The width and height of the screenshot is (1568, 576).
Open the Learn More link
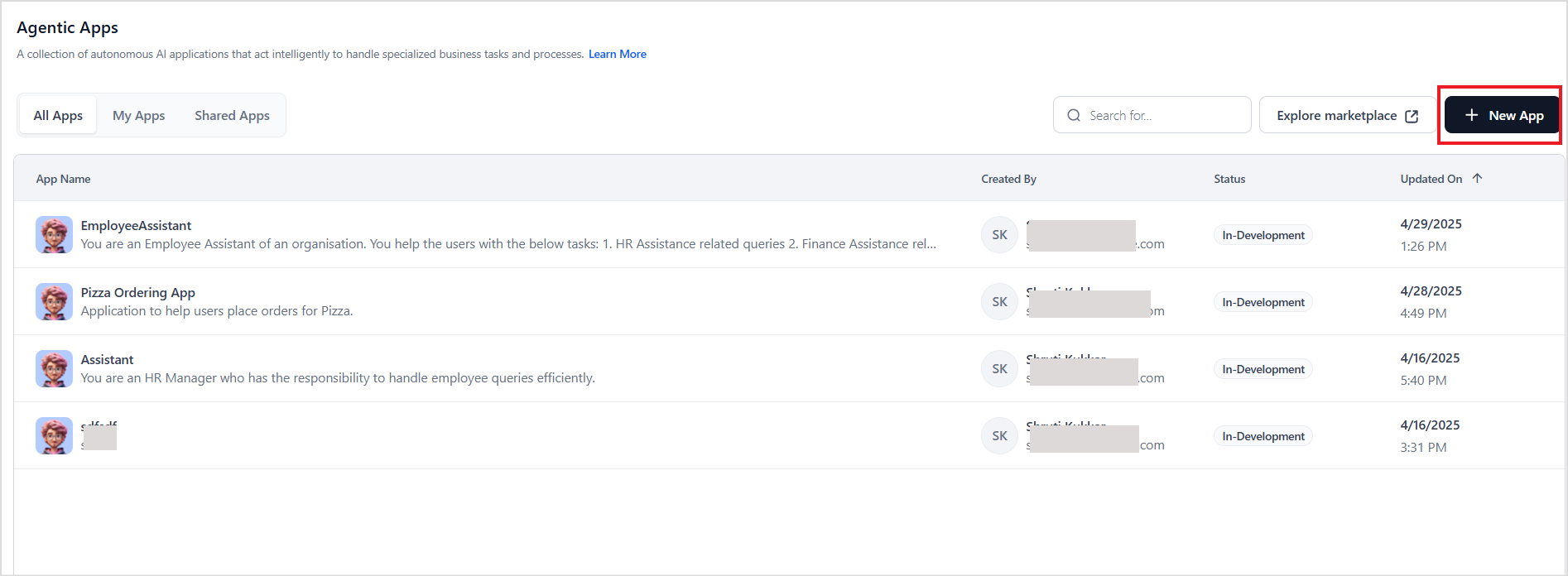coord(617,55)
